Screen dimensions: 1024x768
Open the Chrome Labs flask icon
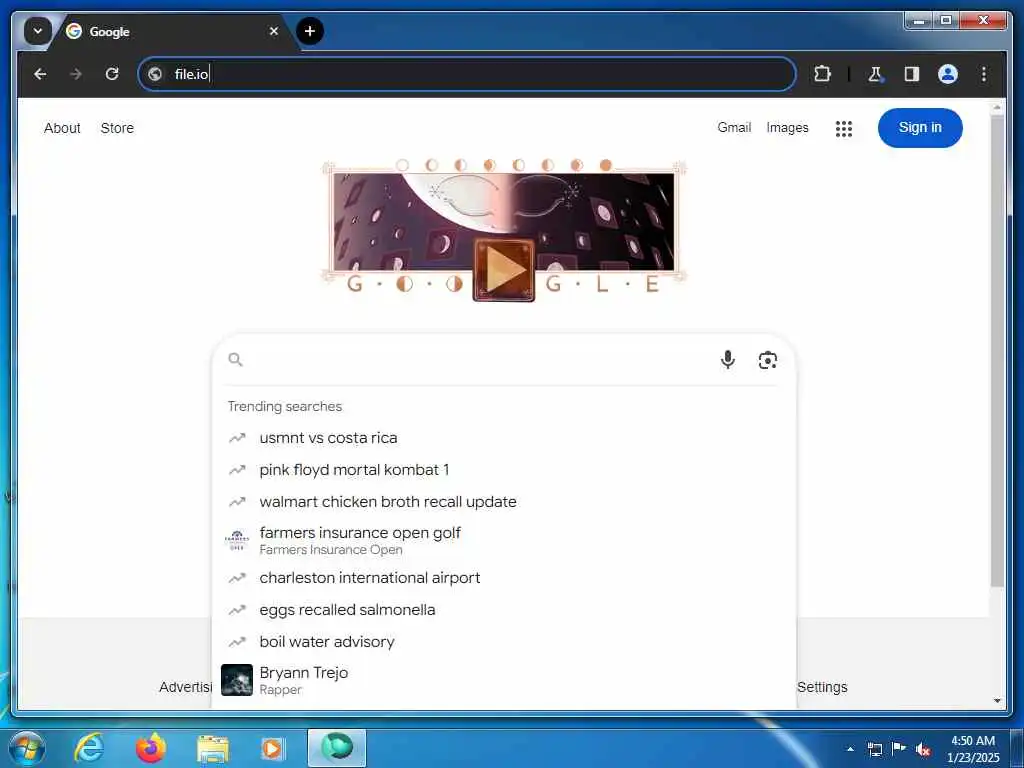point(875,74)
